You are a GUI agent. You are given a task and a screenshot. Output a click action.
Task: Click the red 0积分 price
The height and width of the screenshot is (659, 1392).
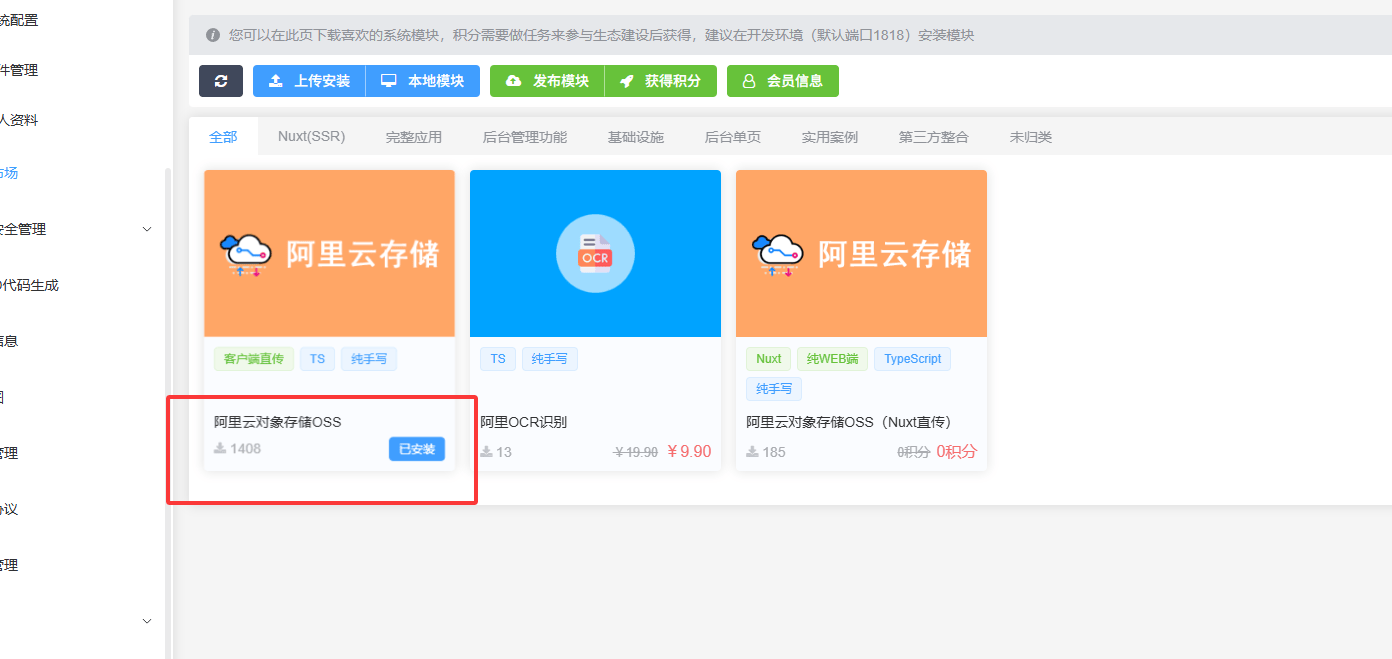tap(956, 452)
